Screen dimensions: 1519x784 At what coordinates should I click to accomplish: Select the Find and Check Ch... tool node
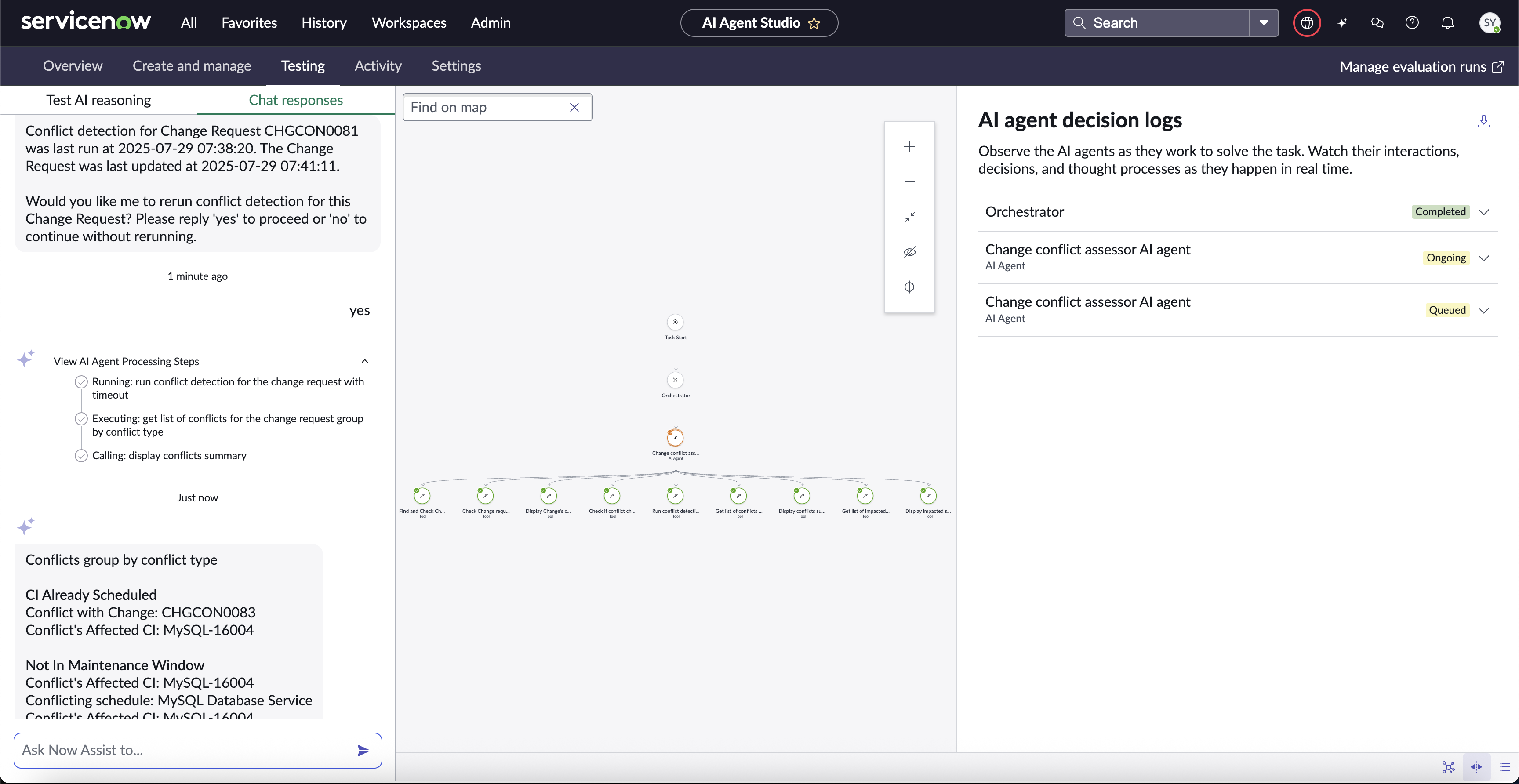(422, 496)
